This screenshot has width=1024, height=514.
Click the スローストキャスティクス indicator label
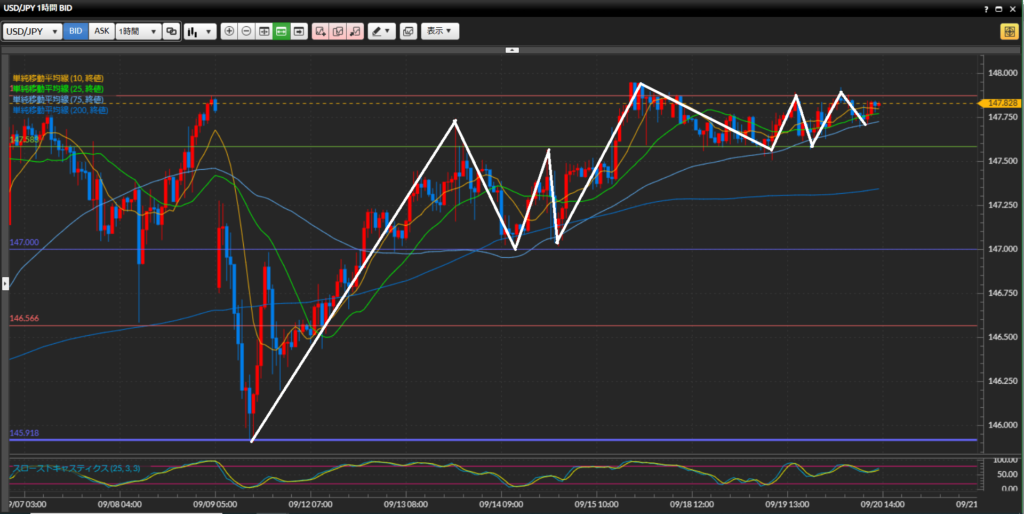(62, 467)
